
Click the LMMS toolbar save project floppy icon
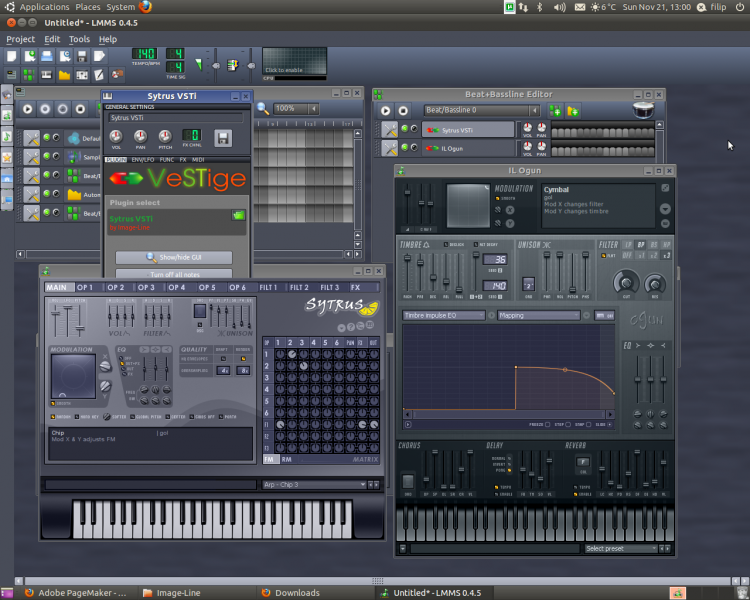[x=82, y=56]
